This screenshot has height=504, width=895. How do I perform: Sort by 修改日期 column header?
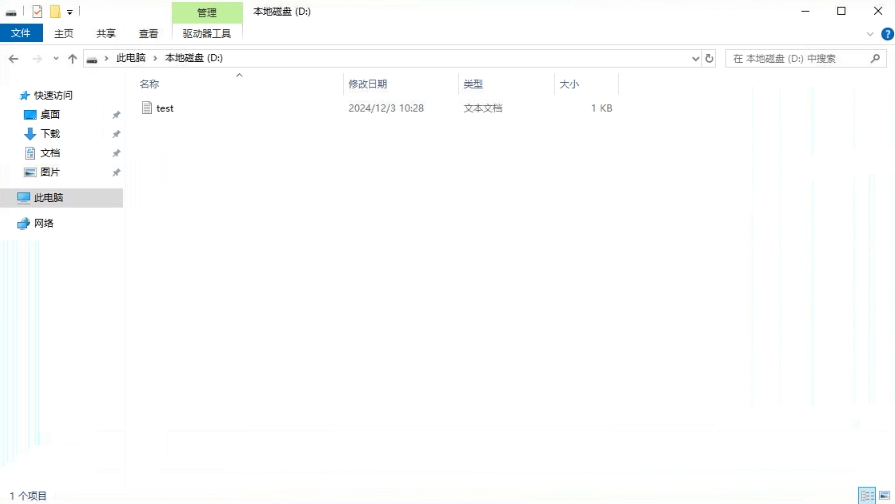367,84
